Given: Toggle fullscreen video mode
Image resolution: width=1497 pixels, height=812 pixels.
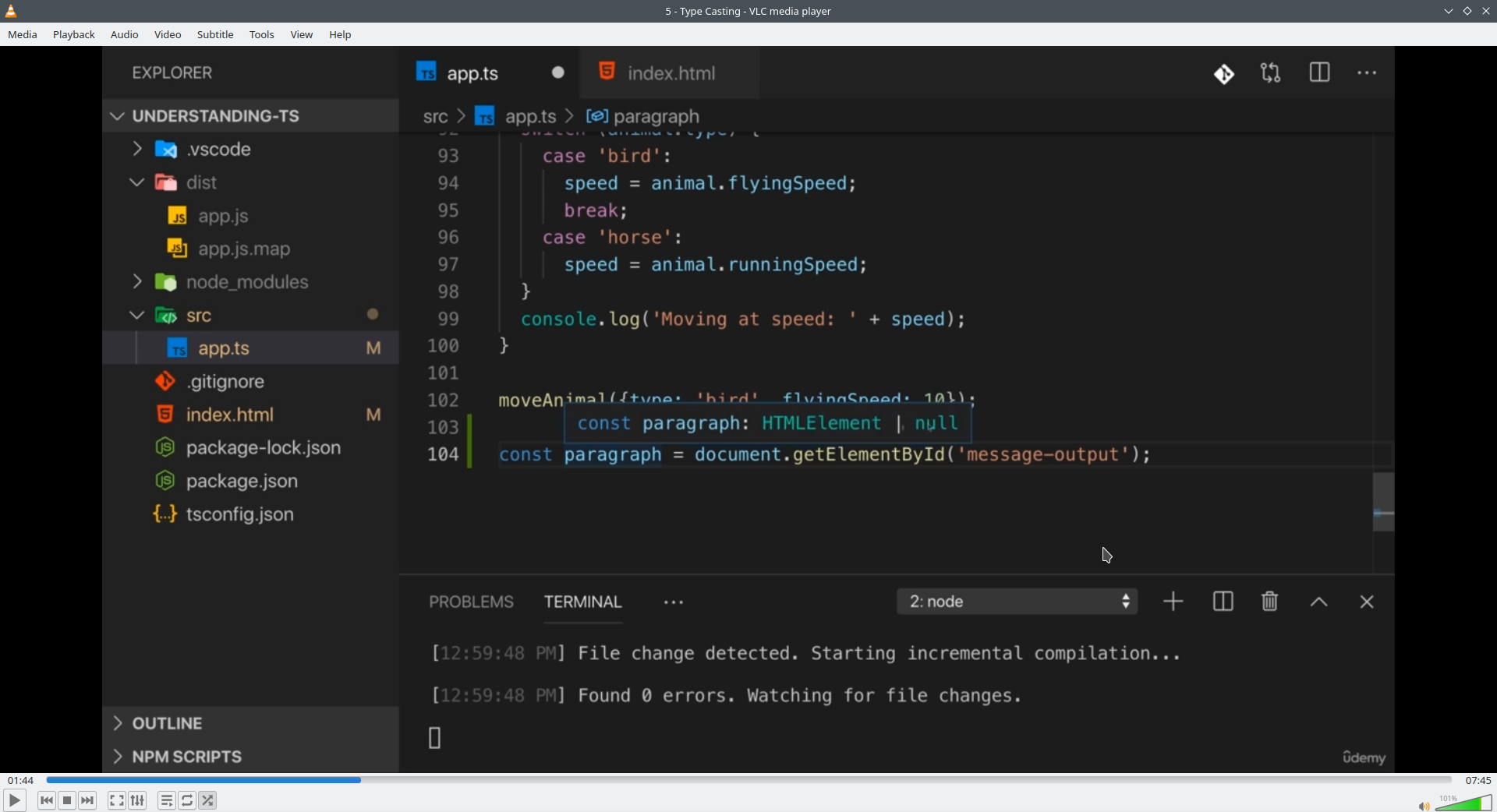Looking at the screenshot, I should point(117,800).
